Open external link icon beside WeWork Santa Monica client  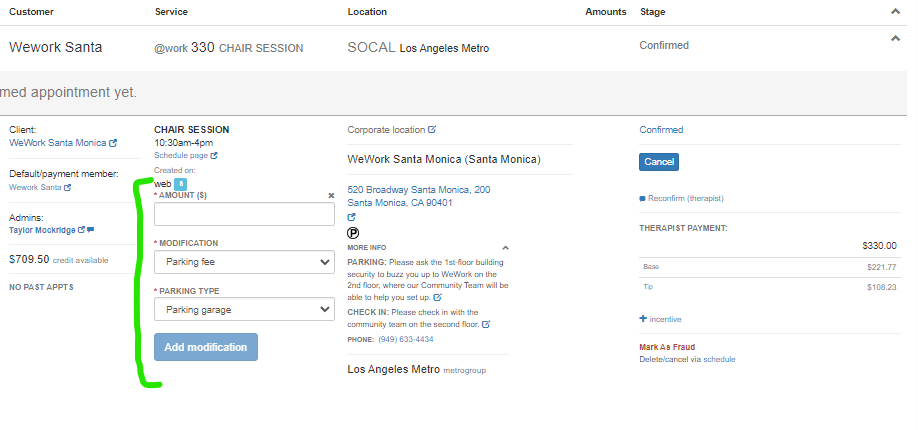pos(113,143)
